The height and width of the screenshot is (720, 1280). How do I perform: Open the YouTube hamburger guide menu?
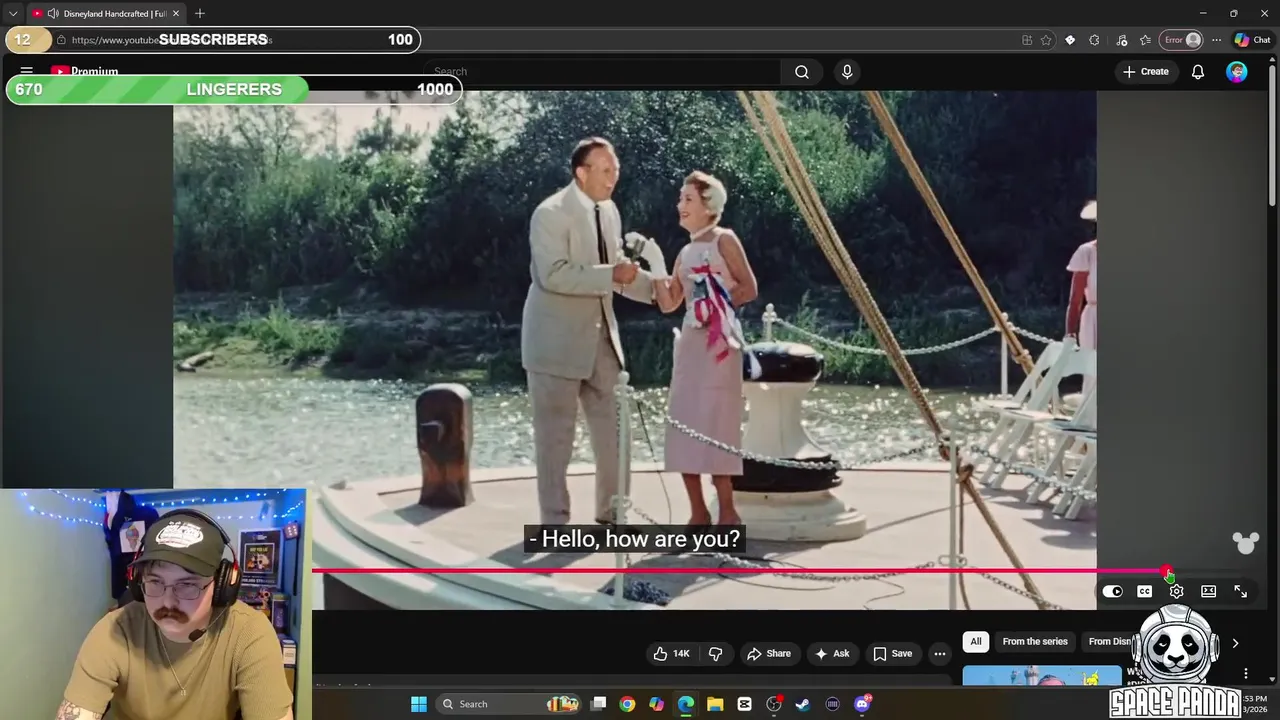tap(27, 72)
